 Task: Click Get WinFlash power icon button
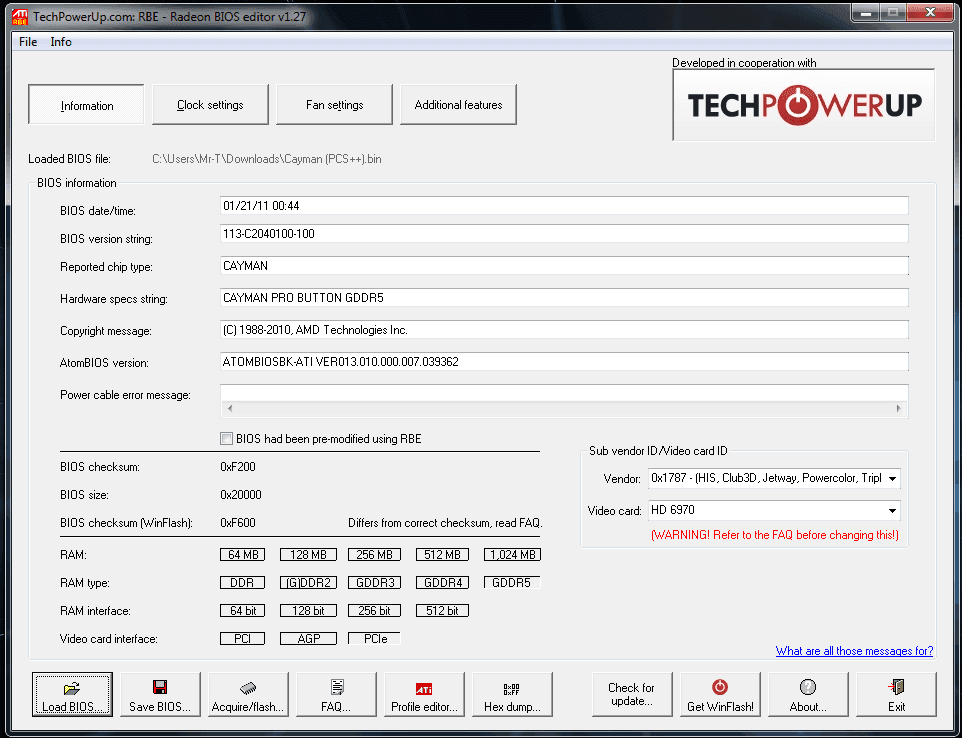click(720, 694)
